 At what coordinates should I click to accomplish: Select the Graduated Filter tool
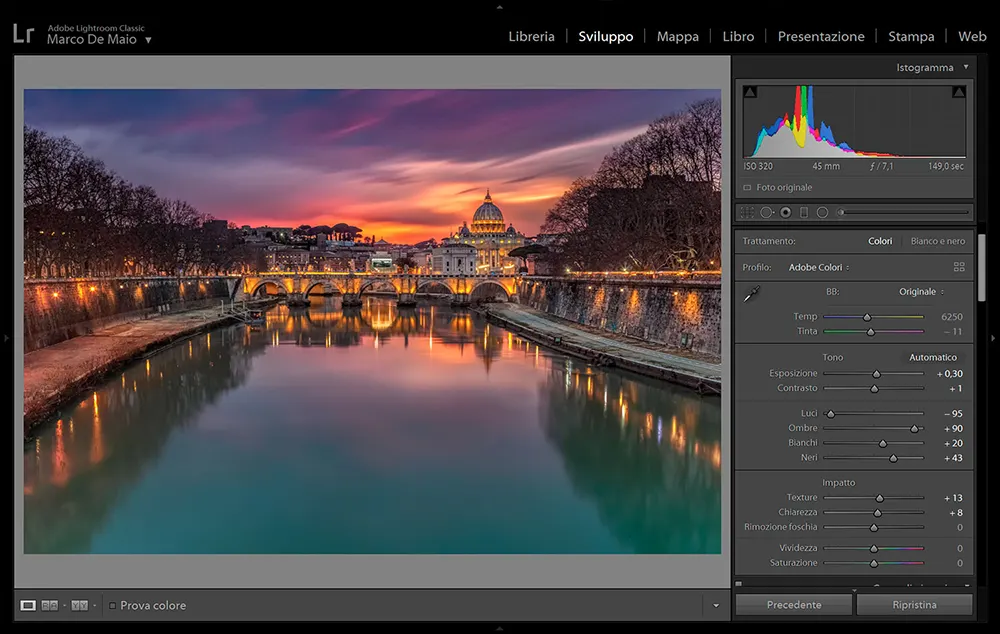tap(804, 212)
